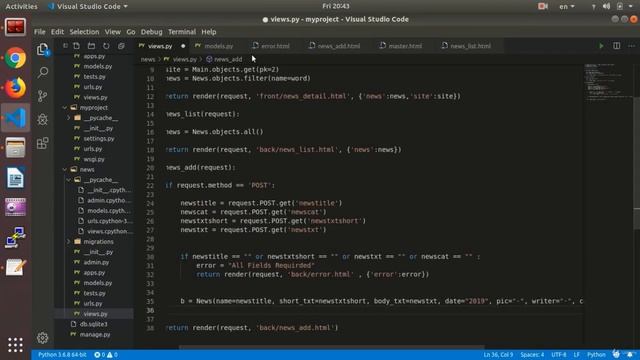Click the errors and warnings status indicator
This screenshot has width=640, height=360.
click(x=106, y=355)
